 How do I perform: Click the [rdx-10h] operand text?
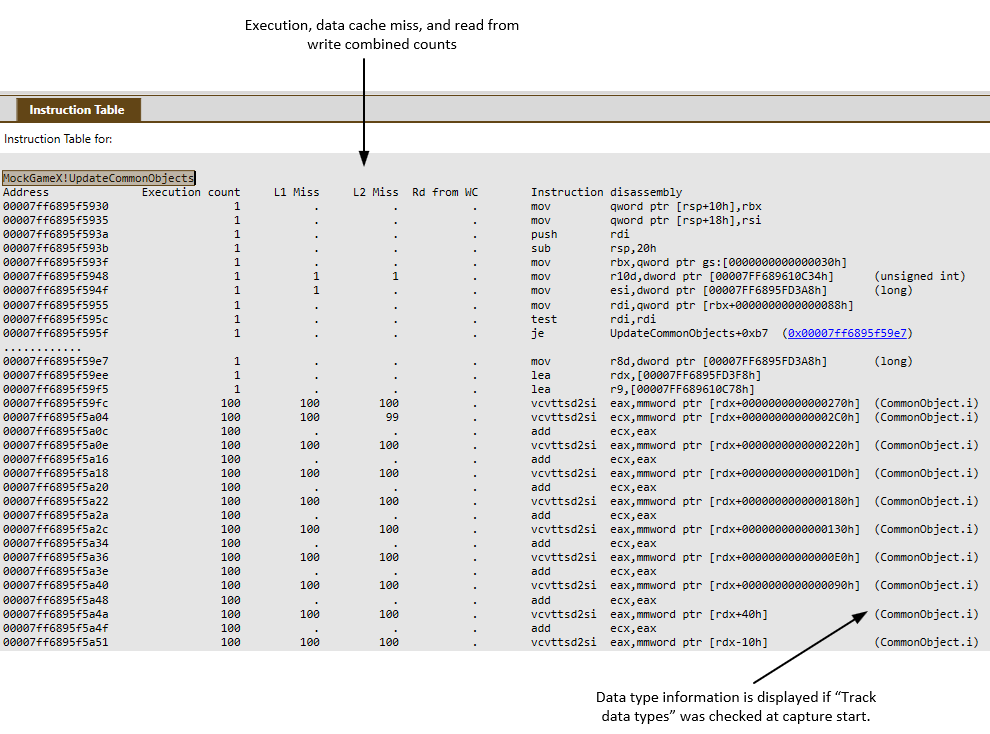[x=738, y=642]
